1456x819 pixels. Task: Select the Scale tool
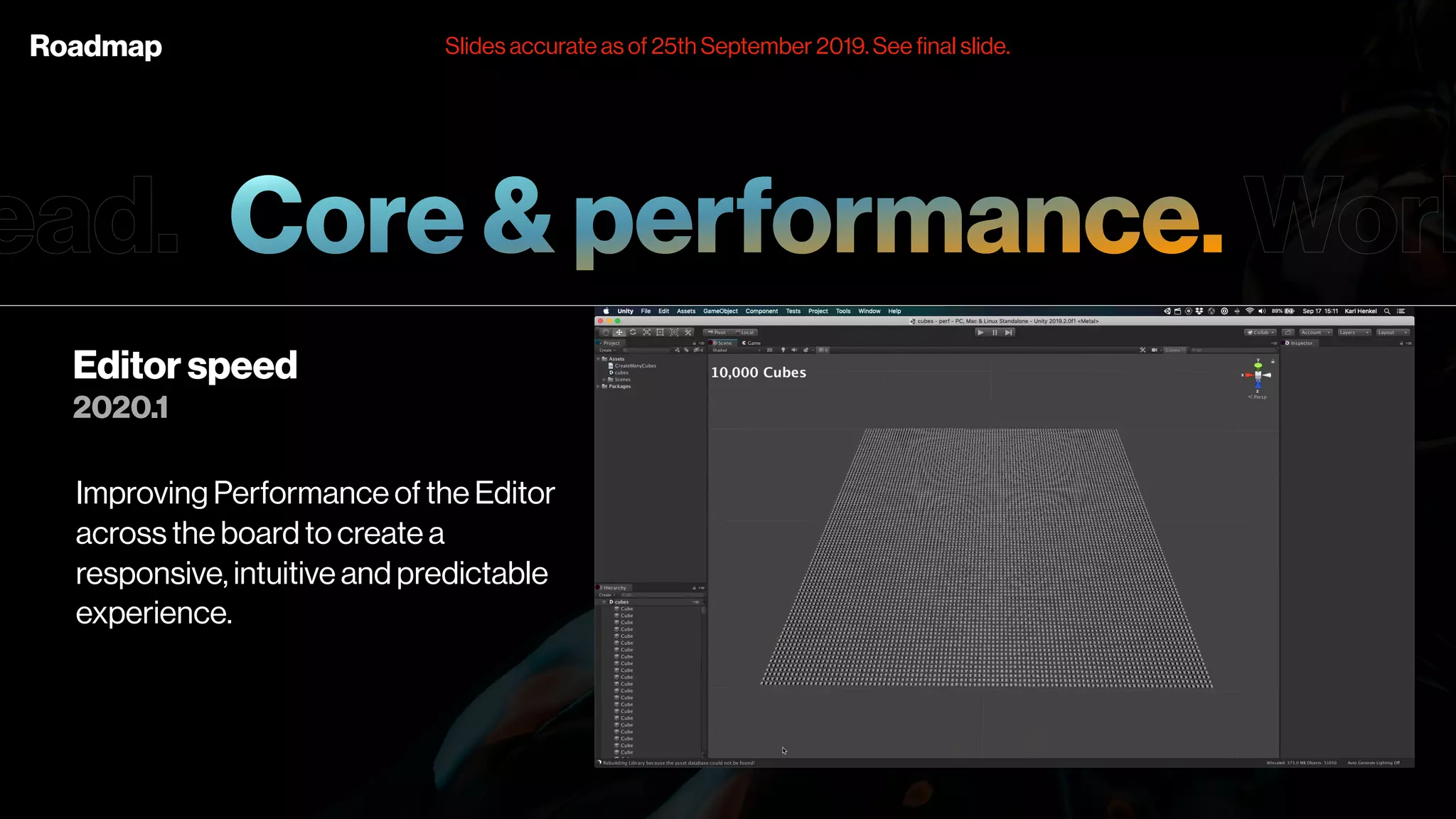[x=646, y=332]
